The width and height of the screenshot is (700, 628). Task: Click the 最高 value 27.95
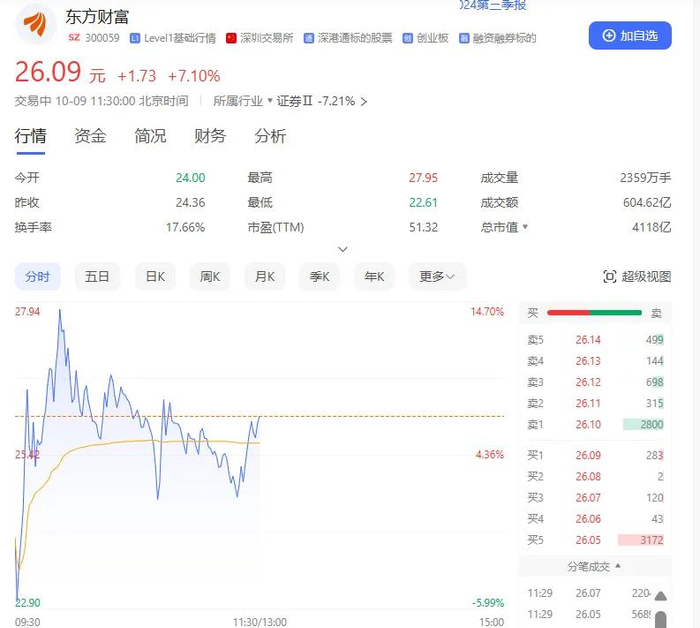point(423,178)
